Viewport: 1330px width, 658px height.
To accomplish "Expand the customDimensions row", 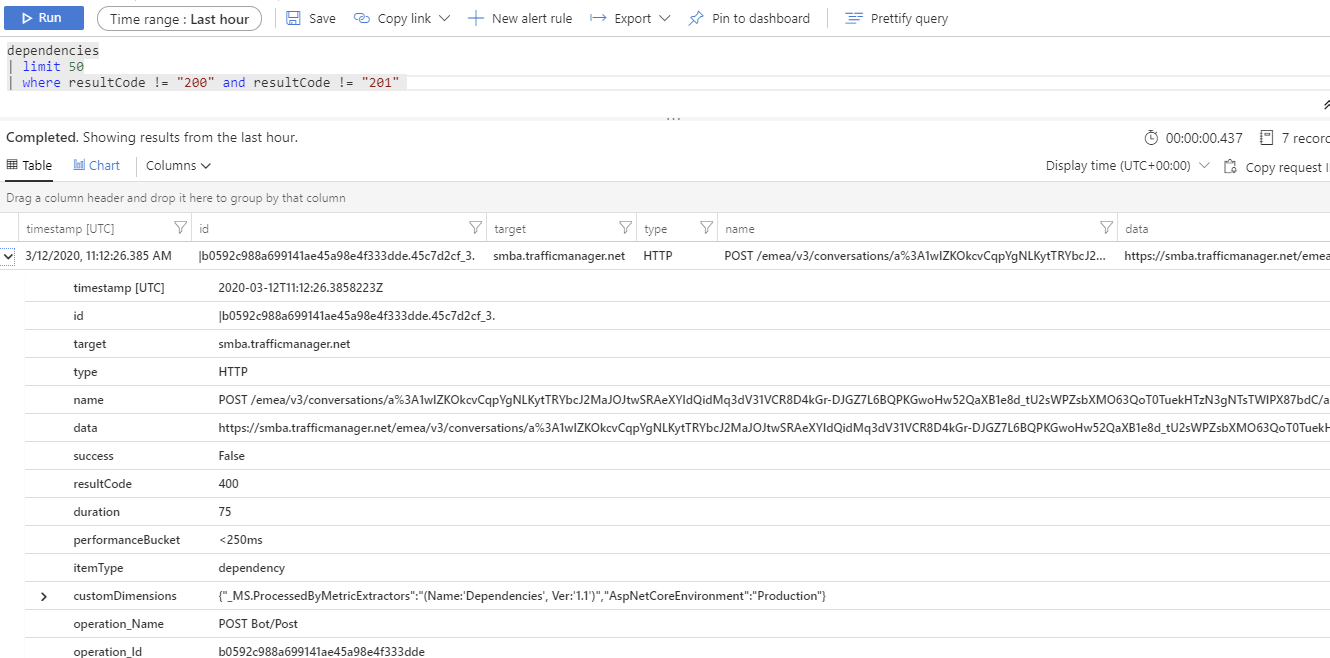I will [x=42, y=595].
